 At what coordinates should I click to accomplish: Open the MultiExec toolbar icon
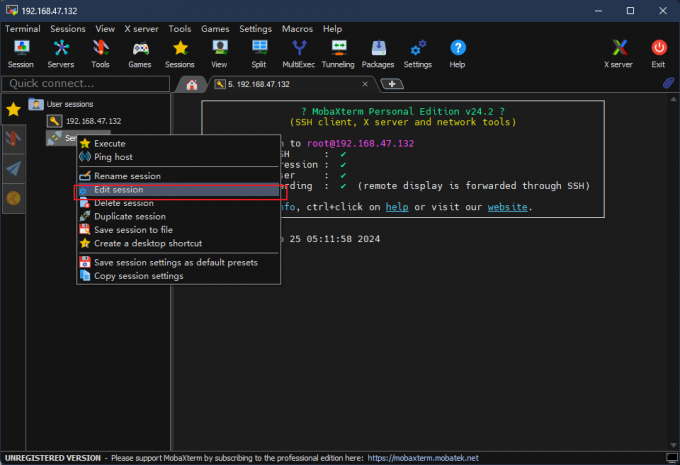(298, 54)
